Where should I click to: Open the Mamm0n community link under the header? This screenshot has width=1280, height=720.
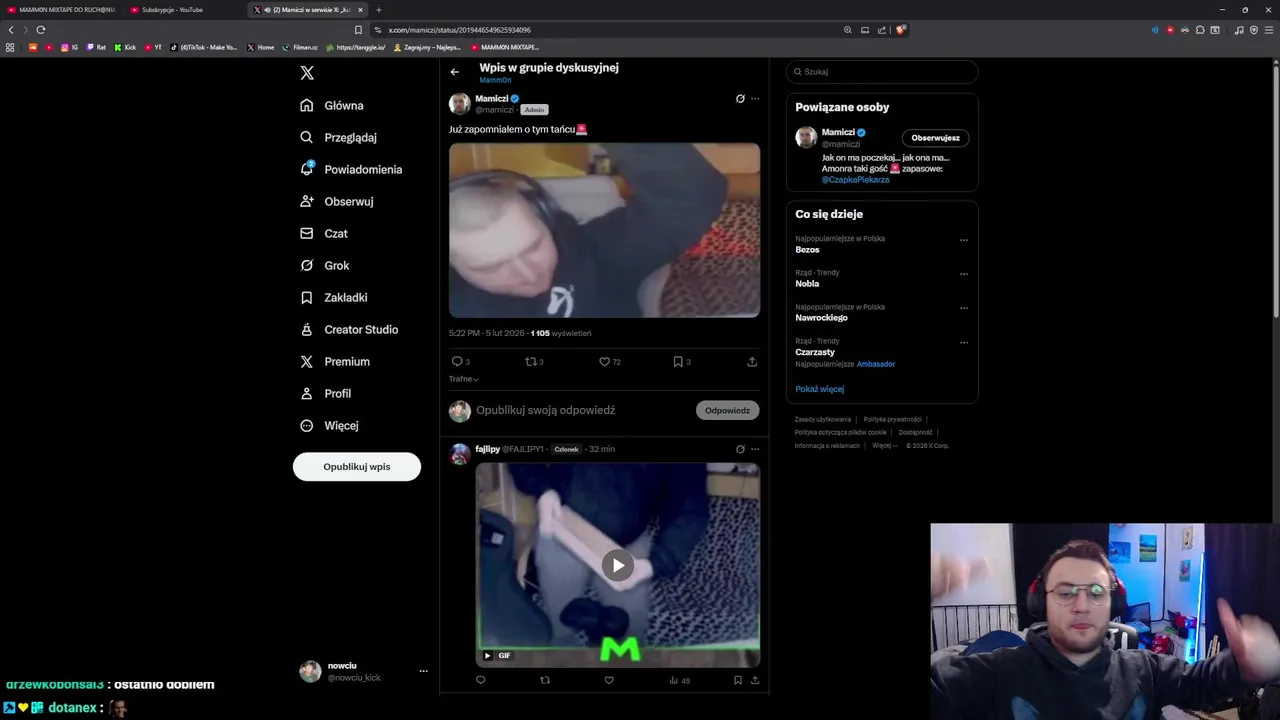click(x=495, y=80)
